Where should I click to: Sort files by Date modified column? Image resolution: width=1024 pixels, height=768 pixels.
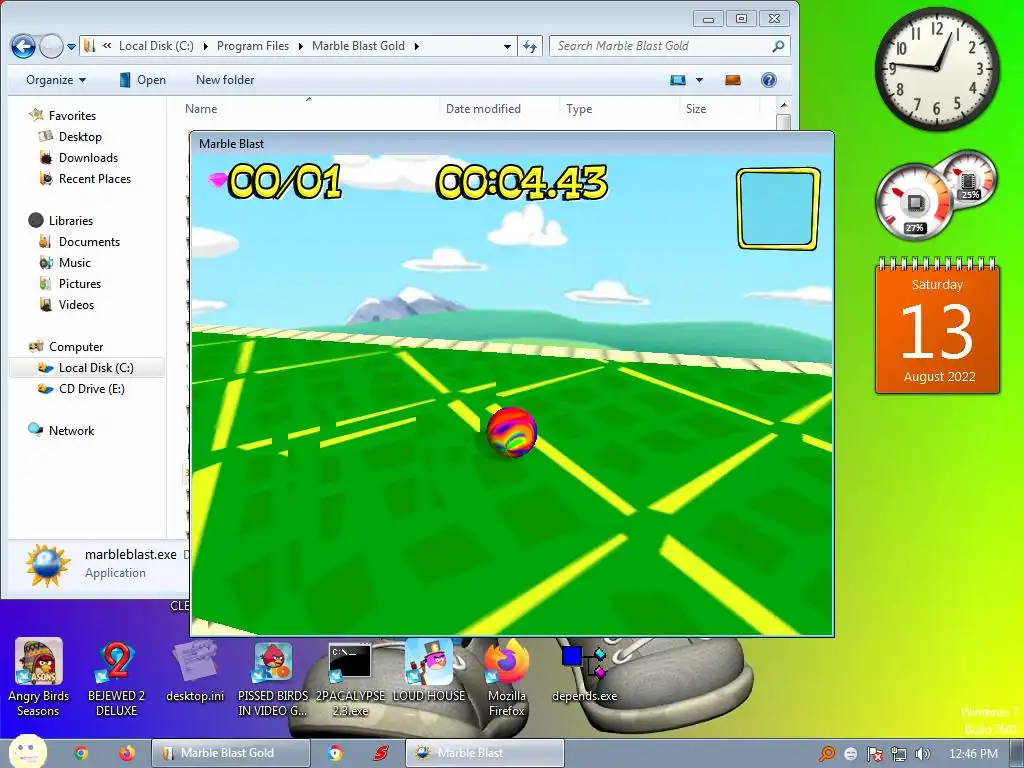tap(483, 108)
